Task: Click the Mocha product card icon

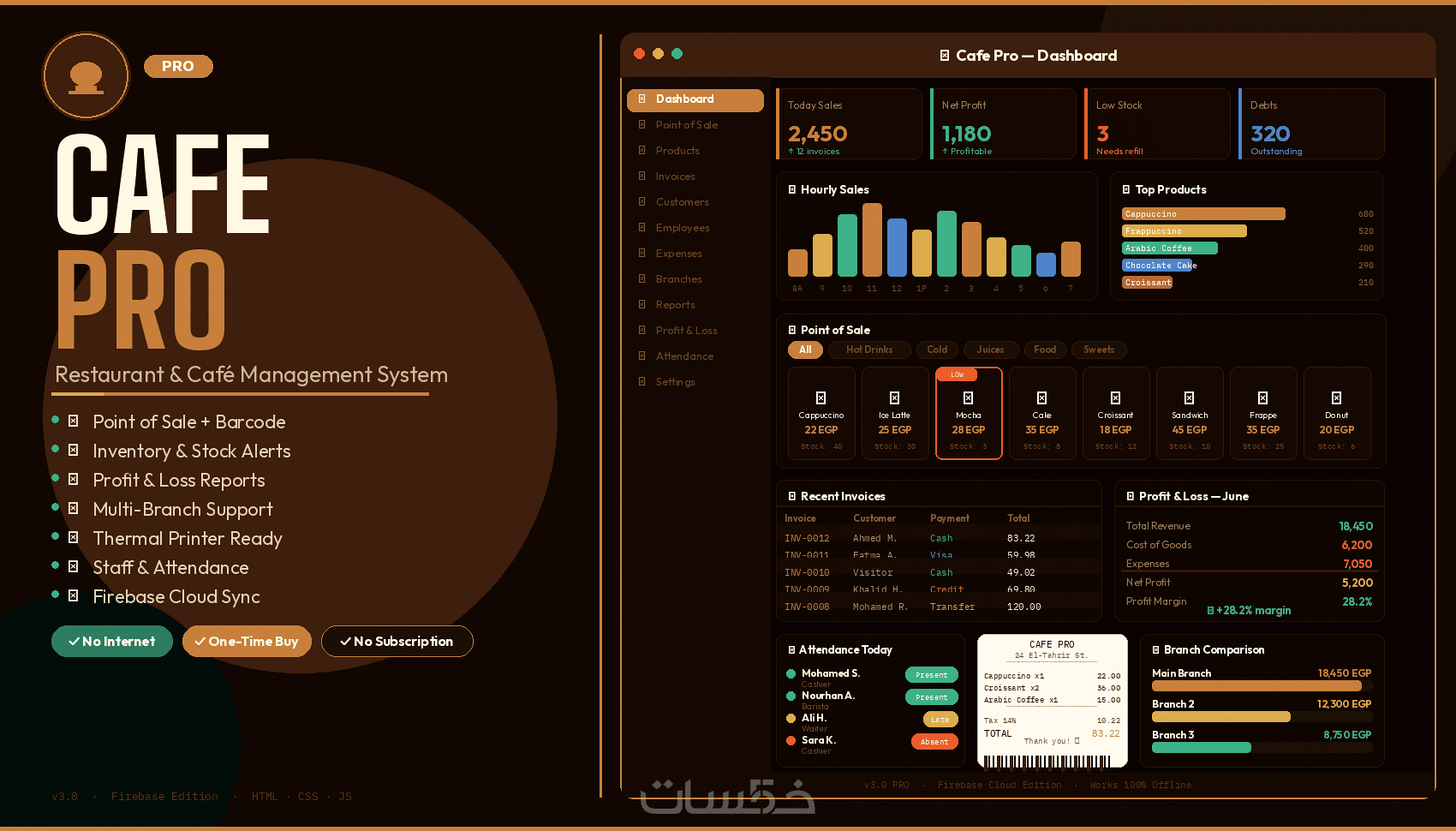Action: pos(968,398)
